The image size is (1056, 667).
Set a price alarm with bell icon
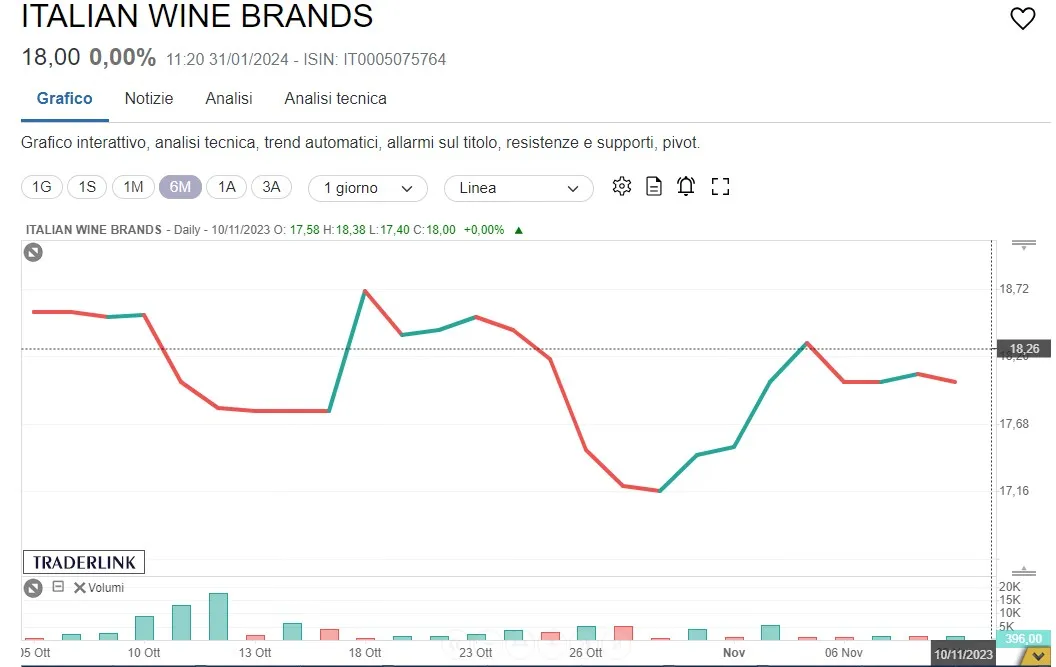(x=686, y=187)
